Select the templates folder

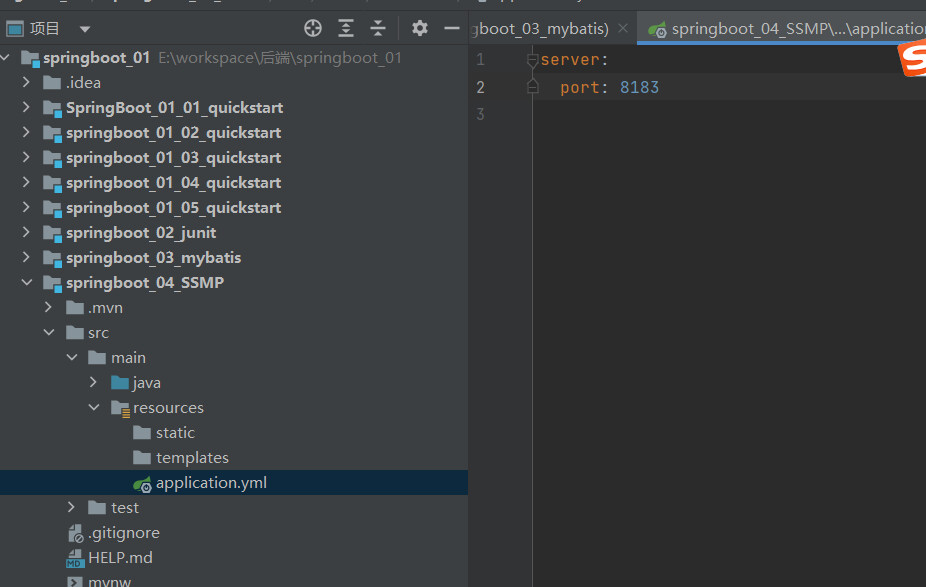coord(192,458)
